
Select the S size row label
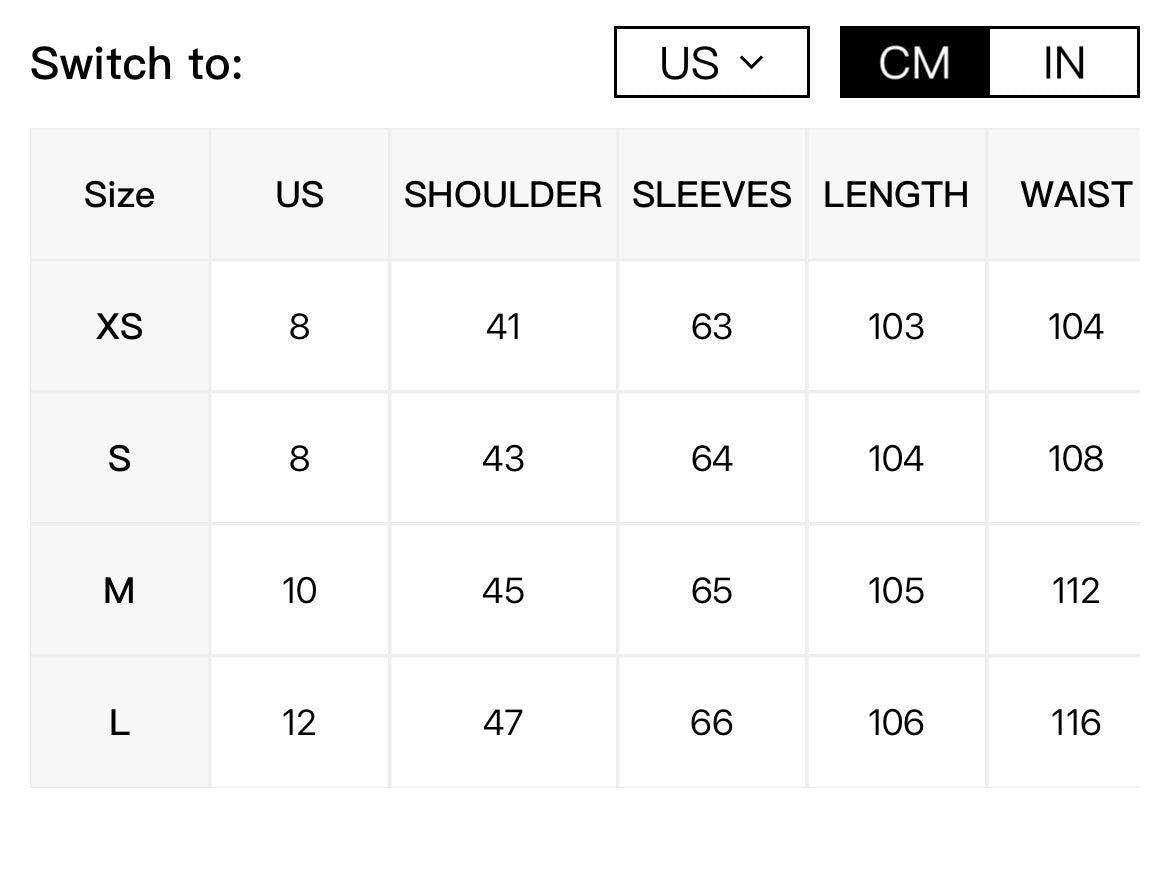click(119, 458)
